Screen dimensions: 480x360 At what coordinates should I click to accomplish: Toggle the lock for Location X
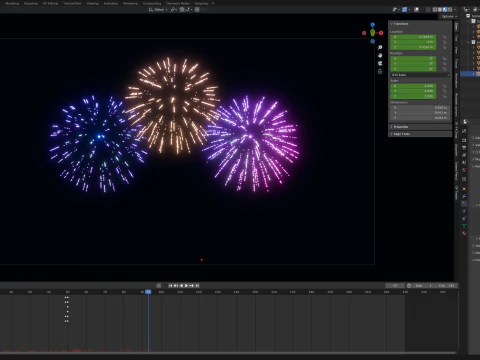click(x=444, y=37)
